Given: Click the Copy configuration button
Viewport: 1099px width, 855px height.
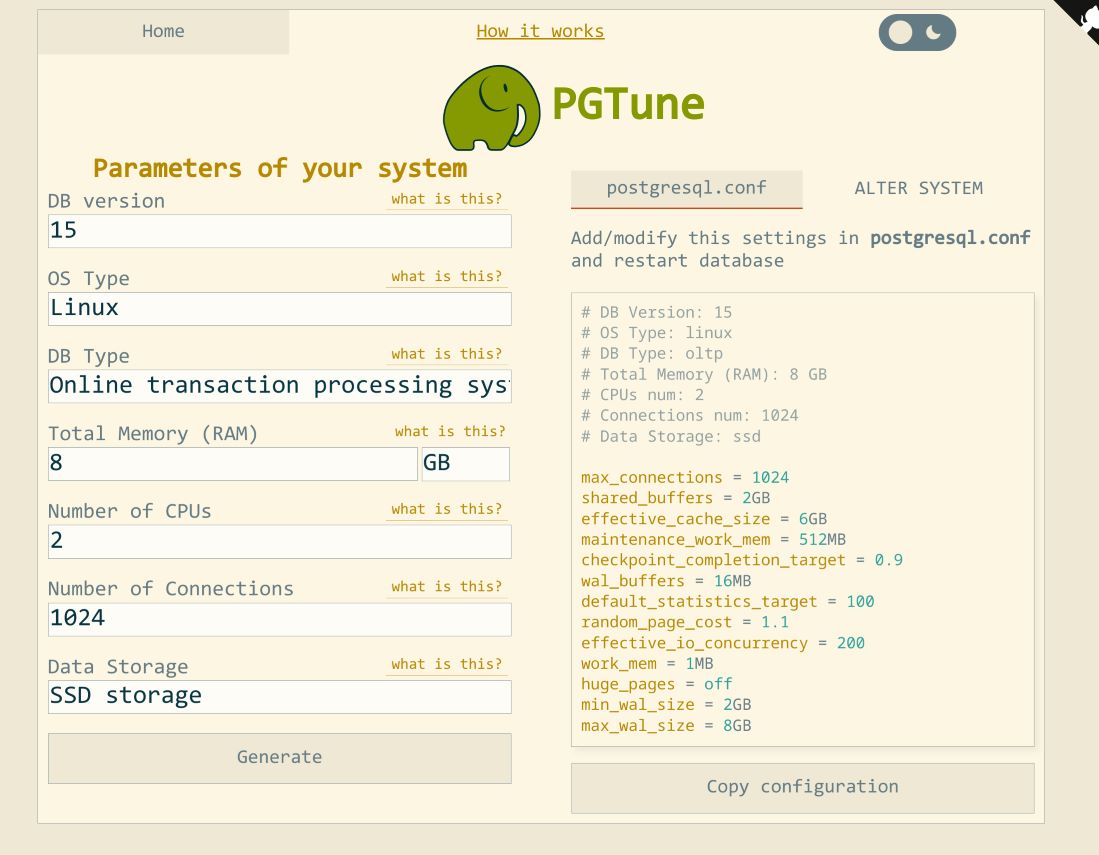Looking at the screenshot, I should tap(803, 788).
